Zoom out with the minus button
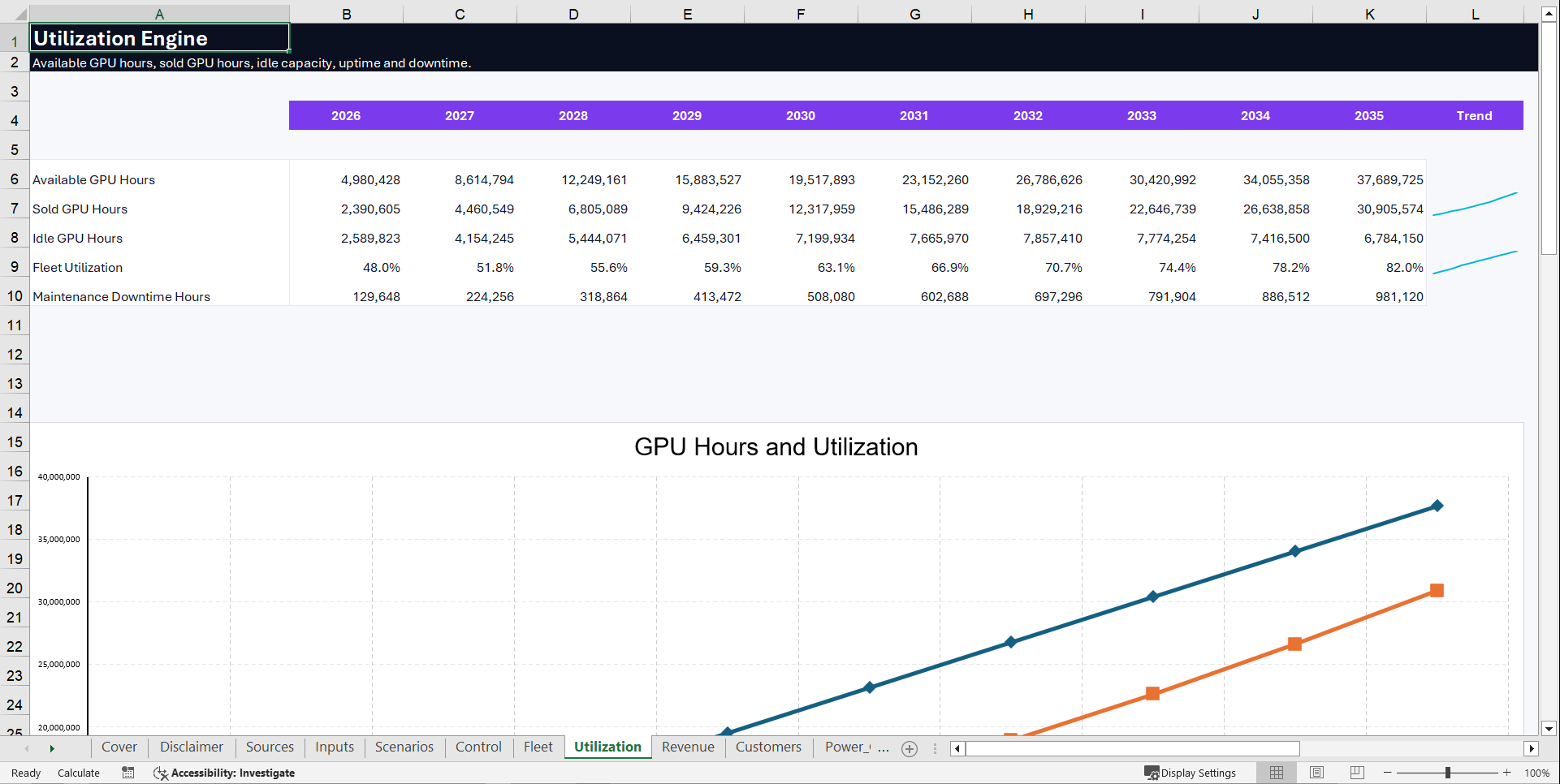 (1388, 773)
